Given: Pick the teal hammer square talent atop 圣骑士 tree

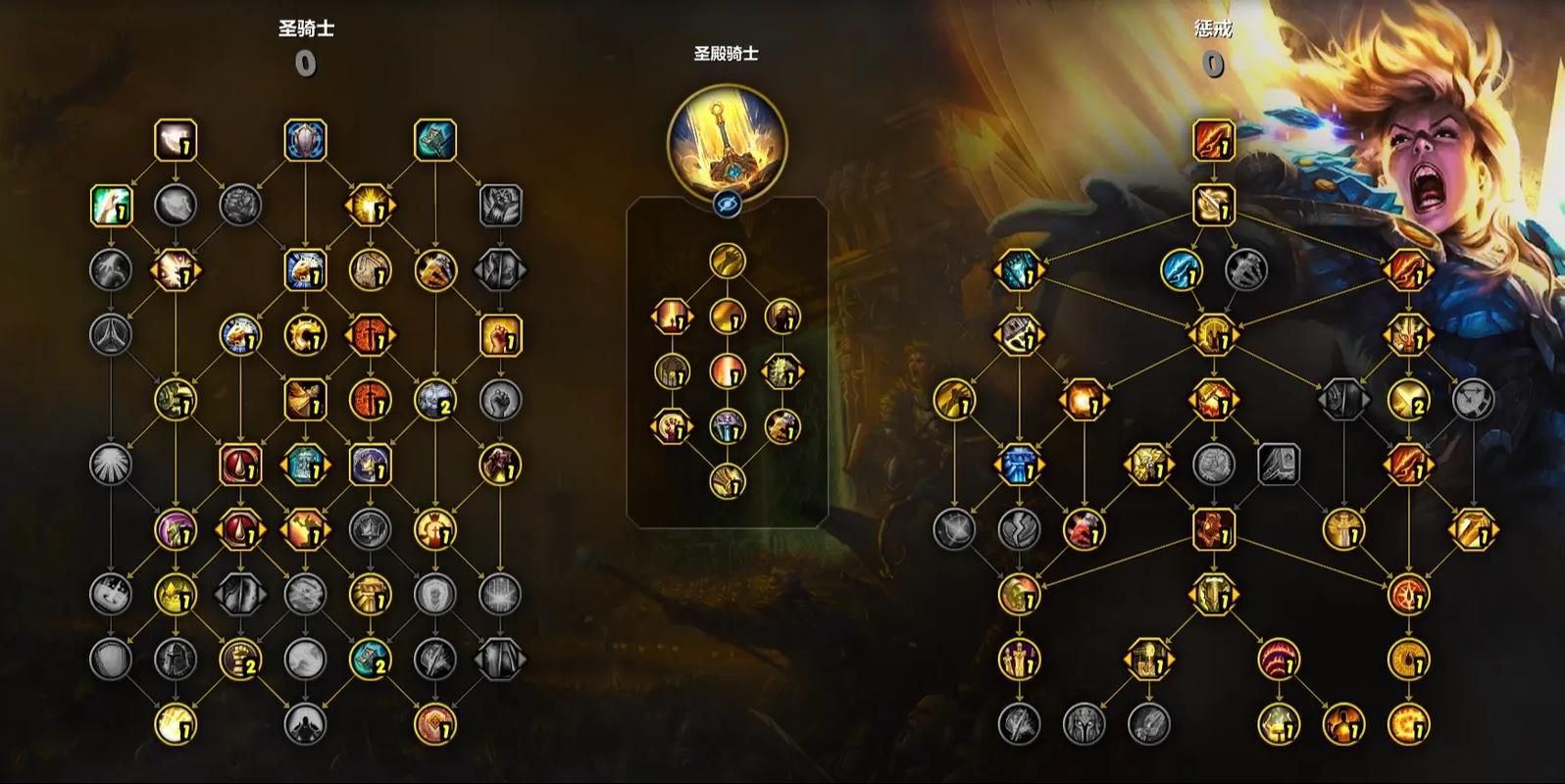Looking at the screenshot, I should click(435, 141).
